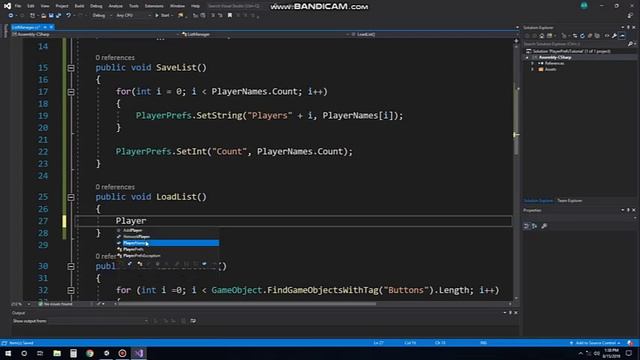Open the Project menu
Image resolution: width=640 pixels, height=360 pixels.
coord(62,6)
